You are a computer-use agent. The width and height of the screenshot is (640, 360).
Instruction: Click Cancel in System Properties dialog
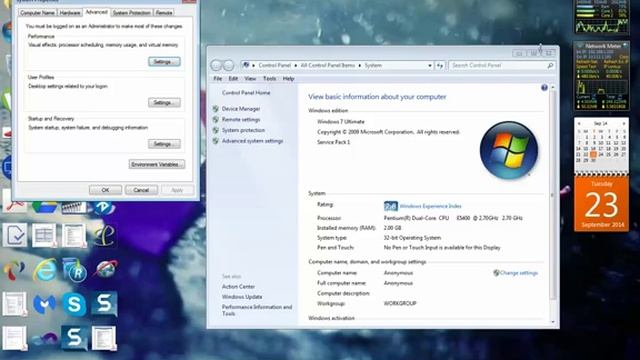click(141, 190)
